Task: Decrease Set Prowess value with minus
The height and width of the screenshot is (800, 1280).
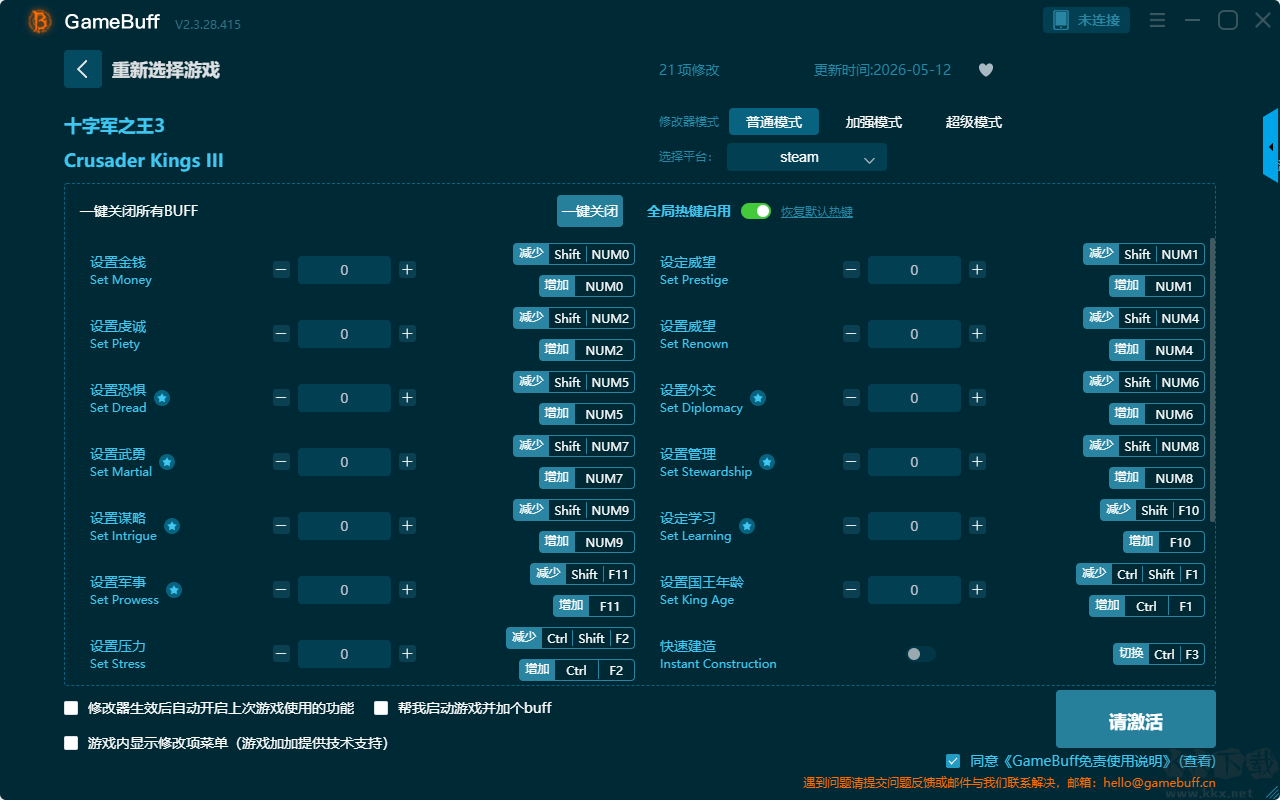Action: coord(281,590)
